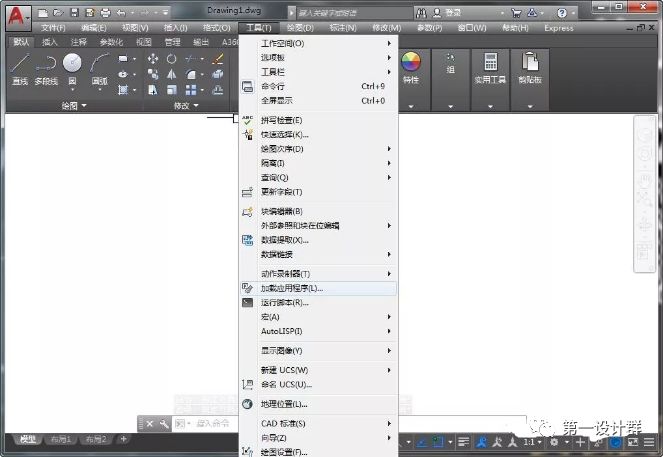Expand the Modify (修改) panel dropdown
The width and height of the screenshot is (663, 457).
(x=186, y=105)
